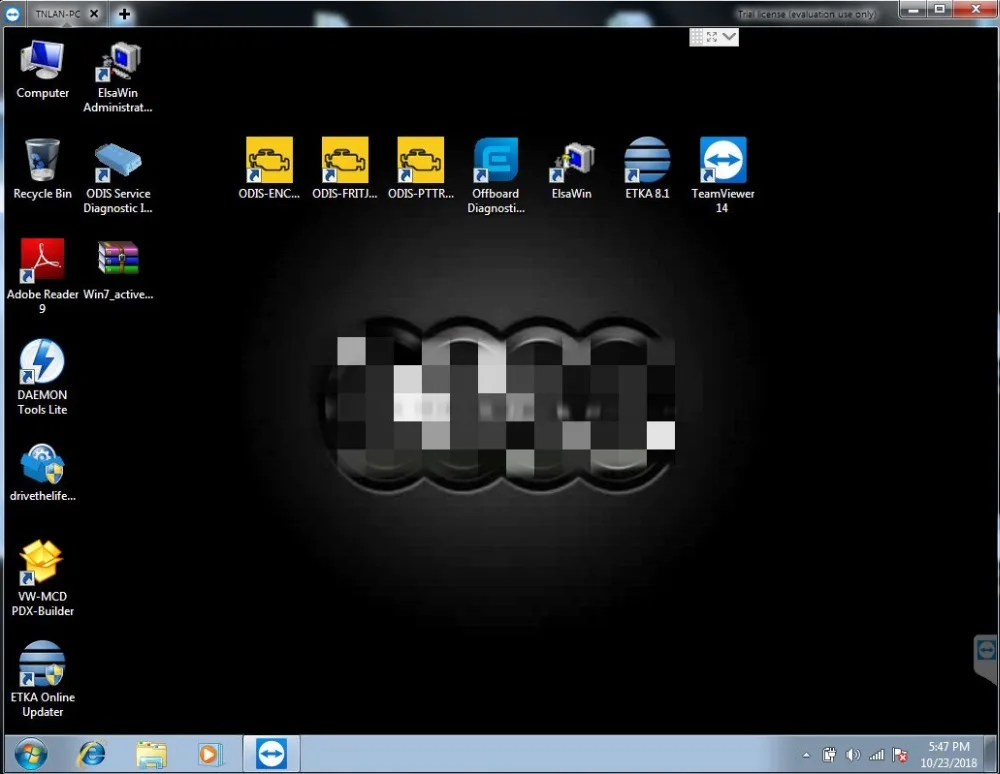Expand the TeamViewer toolbar chevron
This screenshot has width=1000, height=774.
[x=729, y=37]
